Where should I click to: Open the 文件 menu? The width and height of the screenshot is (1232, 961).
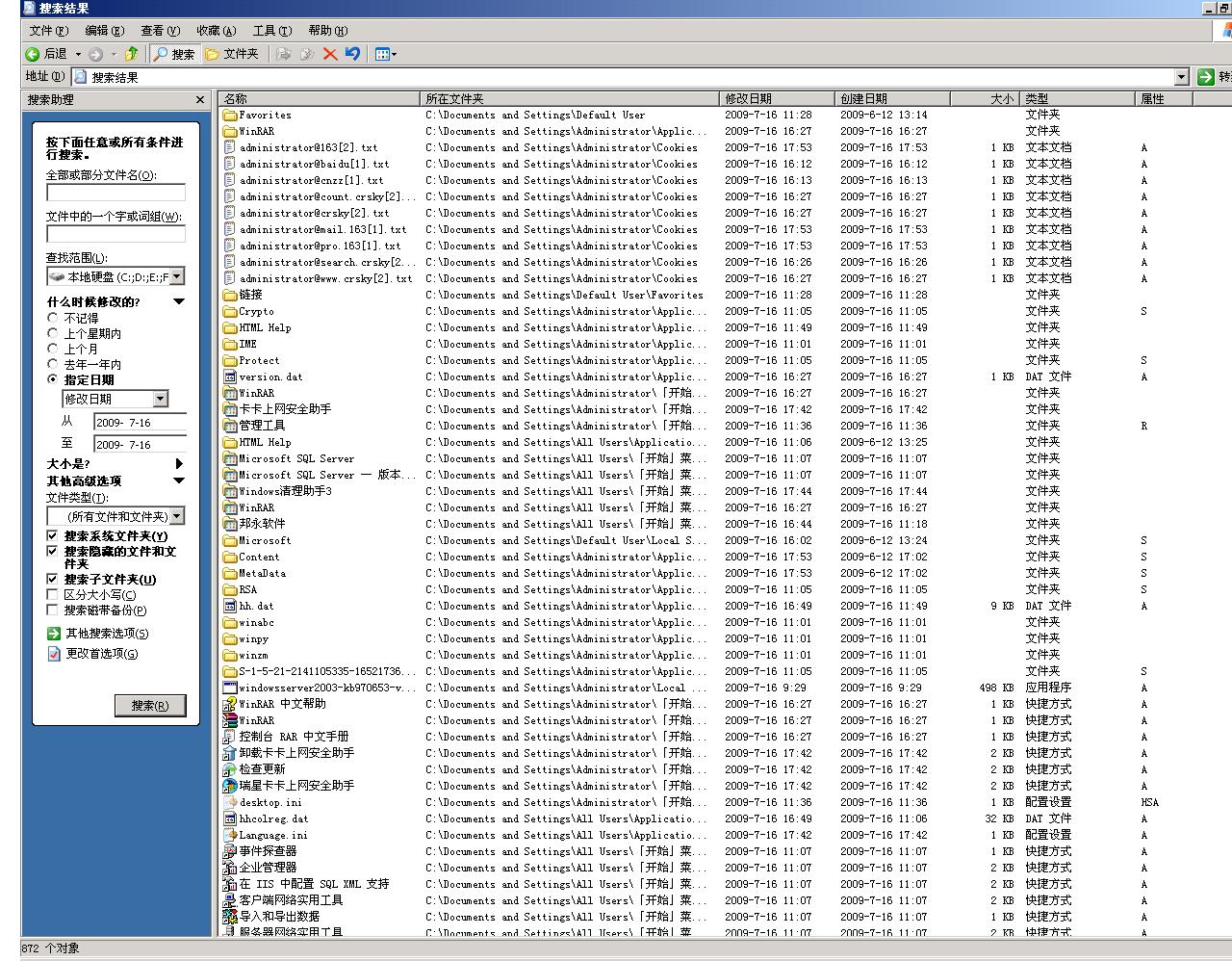(x=48, y=31)
